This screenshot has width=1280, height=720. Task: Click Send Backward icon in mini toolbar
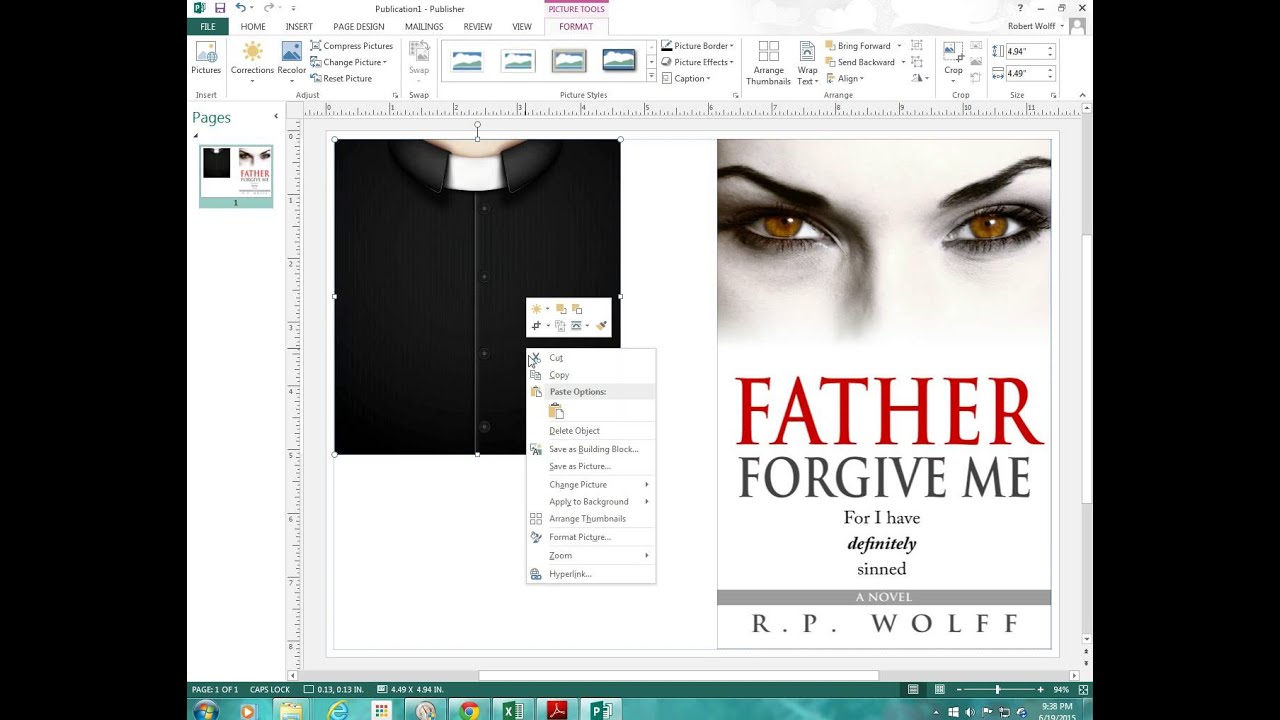click(577, 309)
